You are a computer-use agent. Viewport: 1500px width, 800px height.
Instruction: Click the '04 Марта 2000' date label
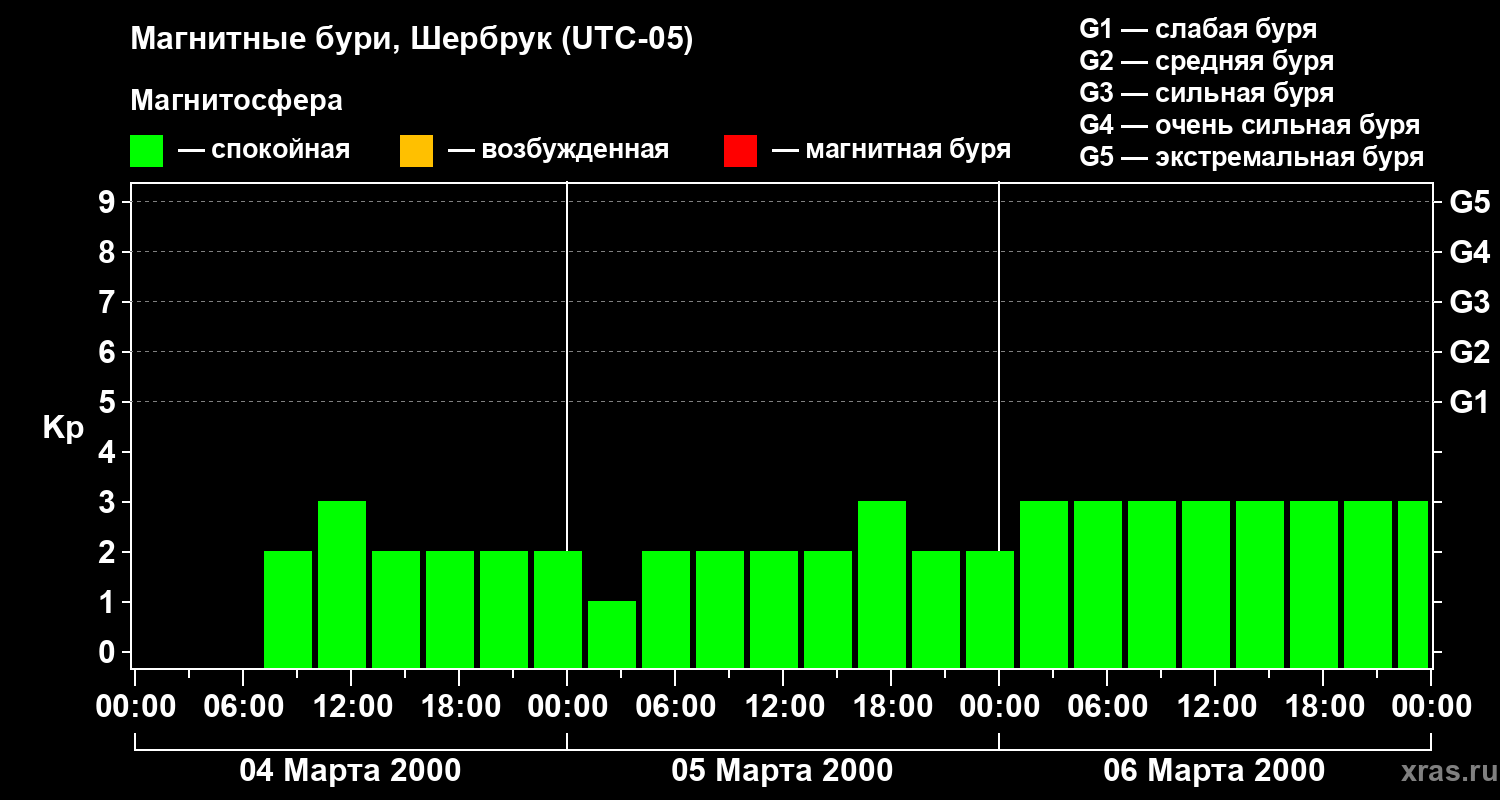click(350, 771)
